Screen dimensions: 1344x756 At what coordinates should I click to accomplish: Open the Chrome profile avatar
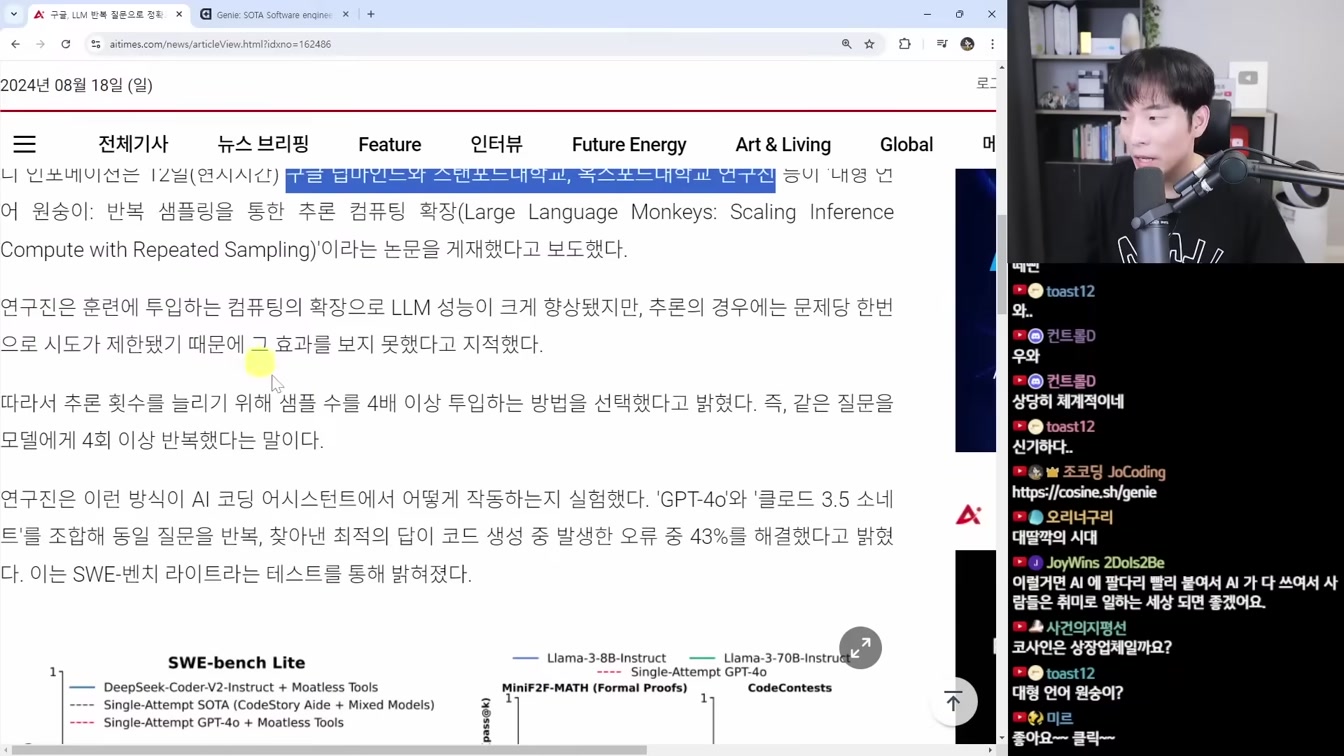[967, 44]
